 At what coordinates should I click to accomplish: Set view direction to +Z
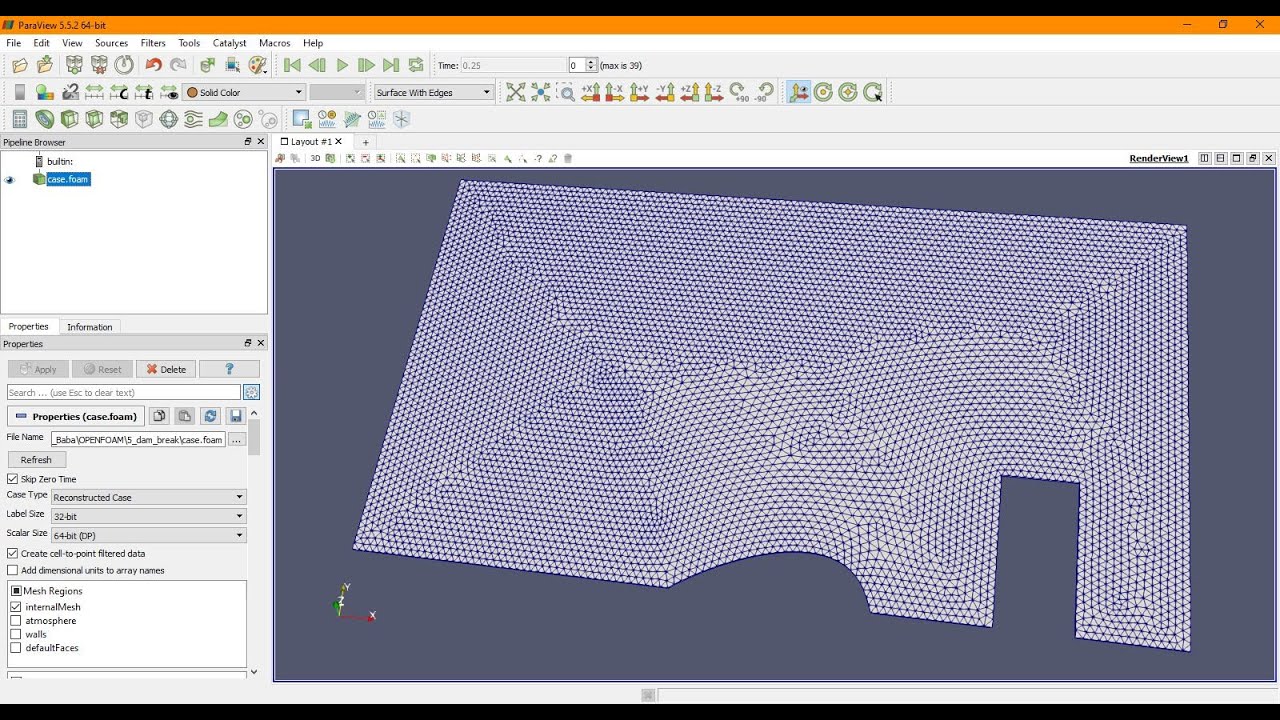(x=689, y=92)
